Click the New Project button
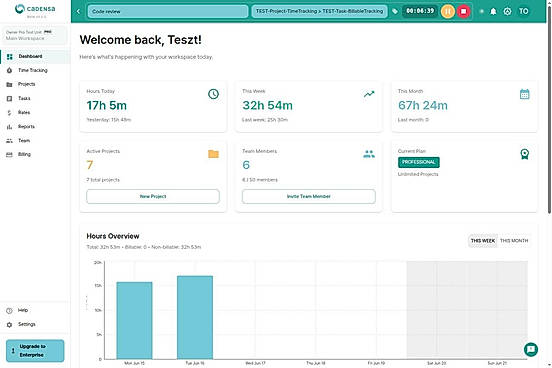The height and width of the screenshot is (368, 552). (153, 197)
